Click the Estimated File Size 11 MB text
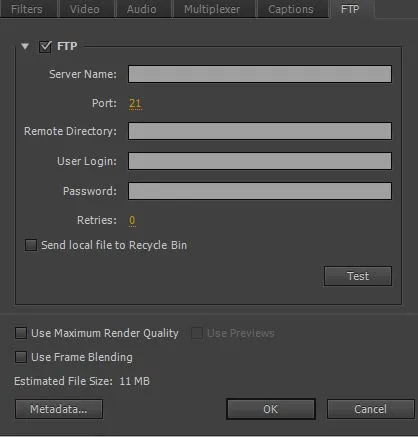The width and height of the screenshot is (418, 437). 82,381
